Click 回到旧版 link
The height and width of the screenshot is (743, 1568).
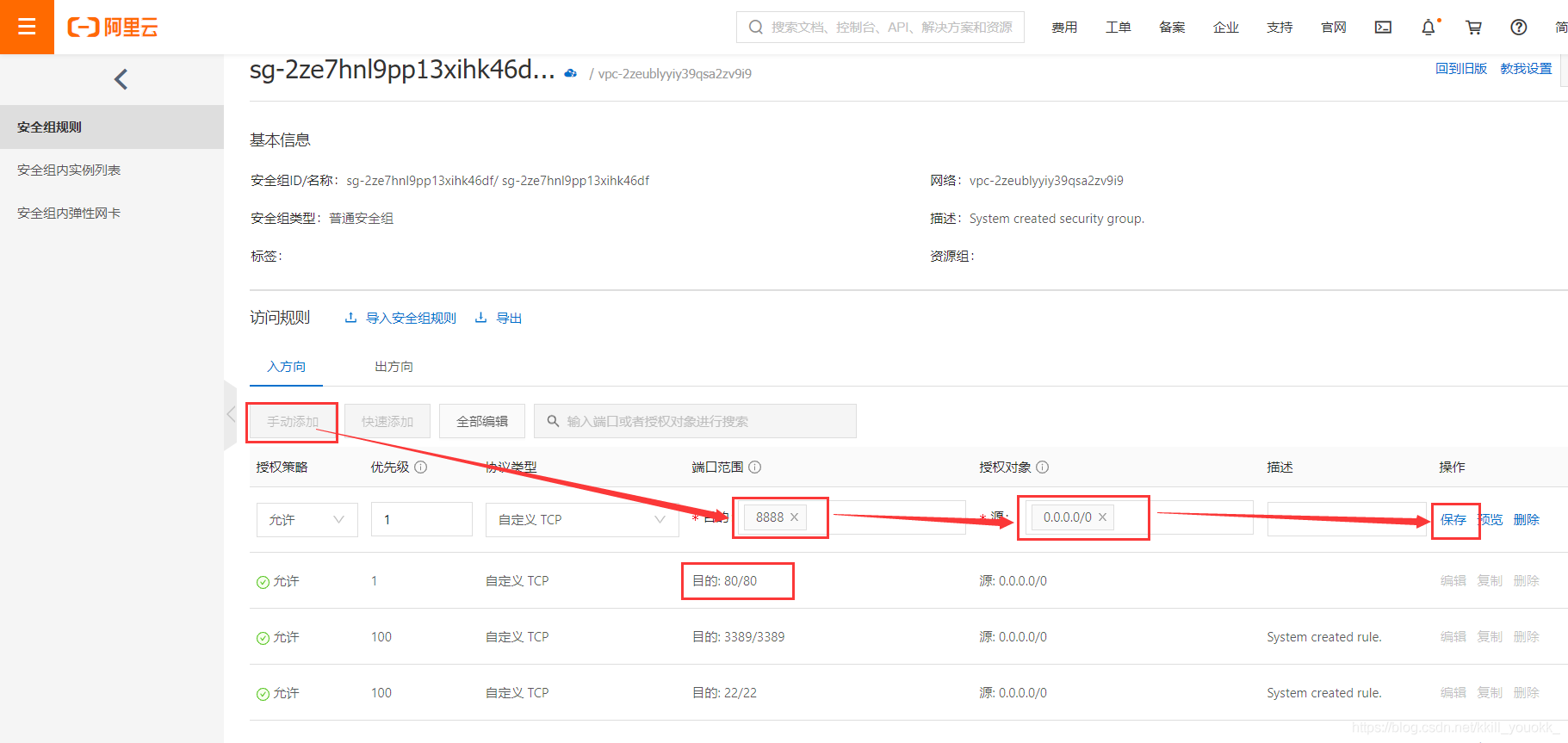(x=1461, y=68)
